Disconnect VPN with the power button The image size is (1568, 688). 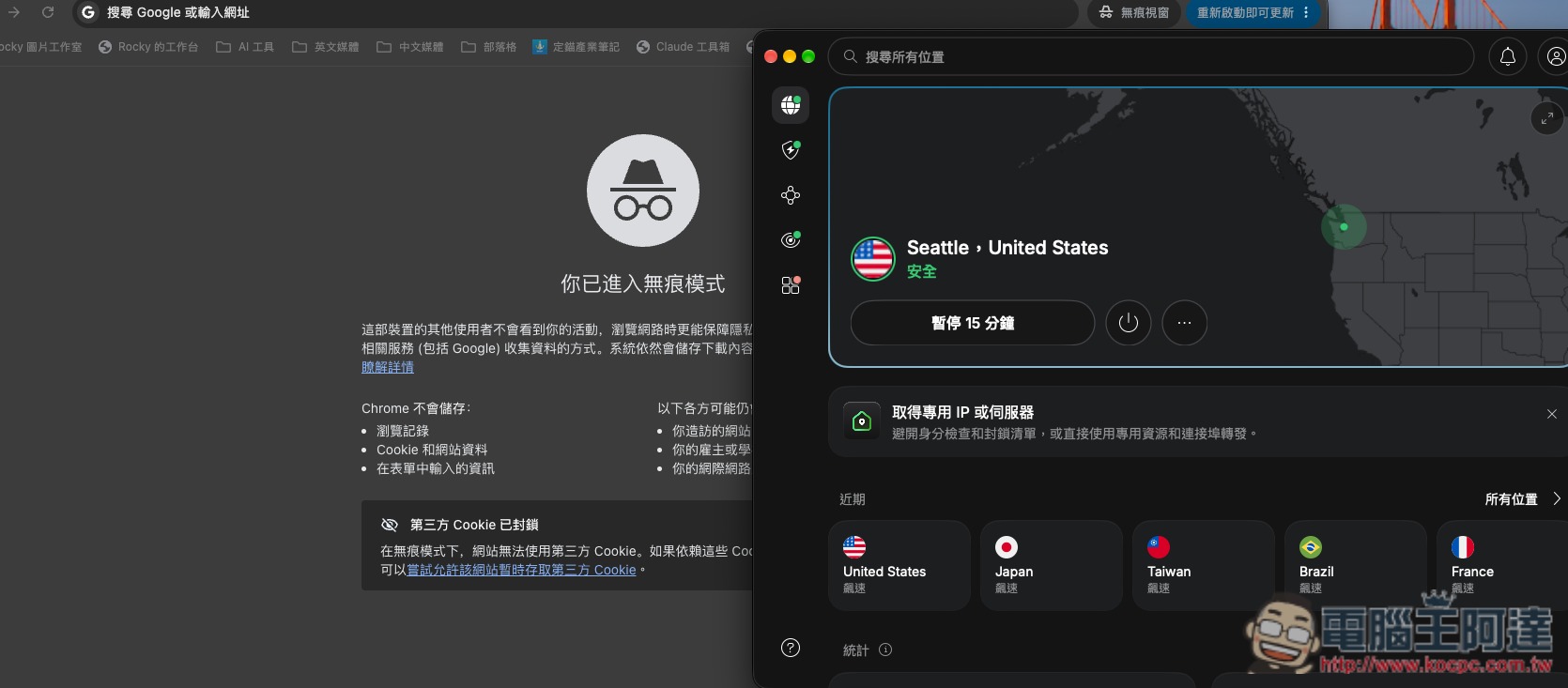(1129, 323)
